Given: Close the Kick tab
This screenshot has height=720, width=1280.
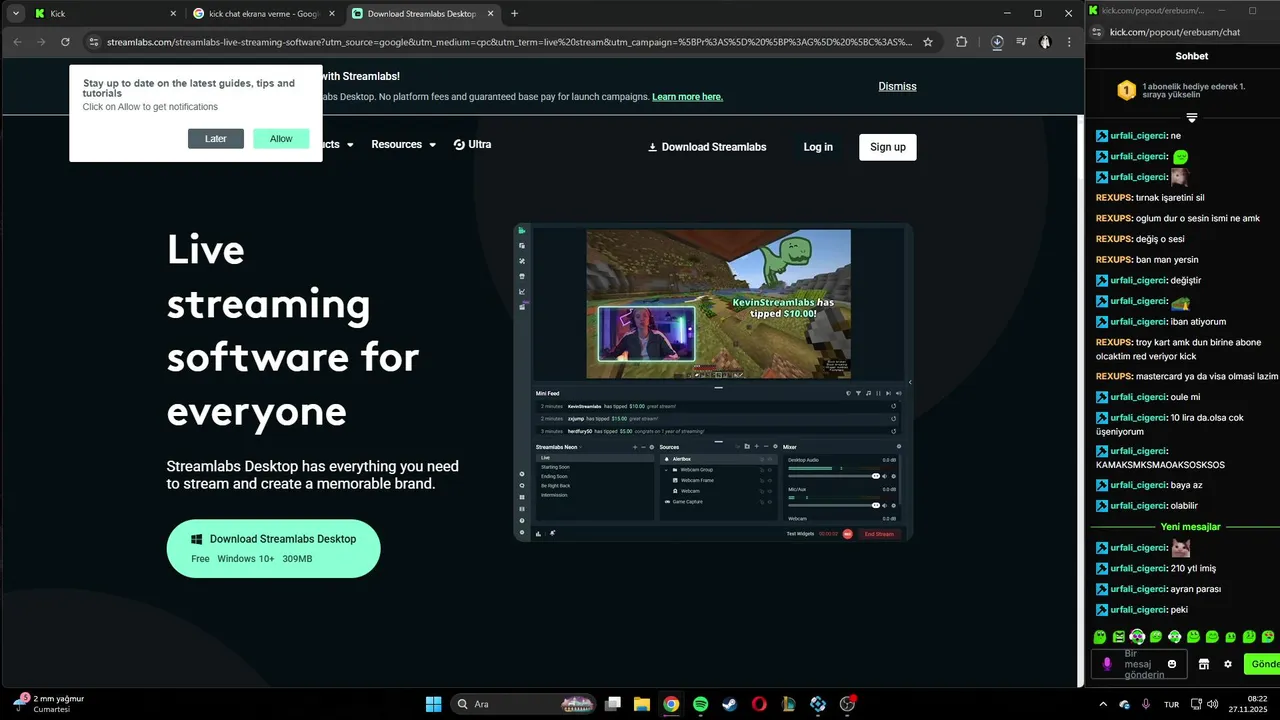Looking at the screenshot, I should [173, 14].
